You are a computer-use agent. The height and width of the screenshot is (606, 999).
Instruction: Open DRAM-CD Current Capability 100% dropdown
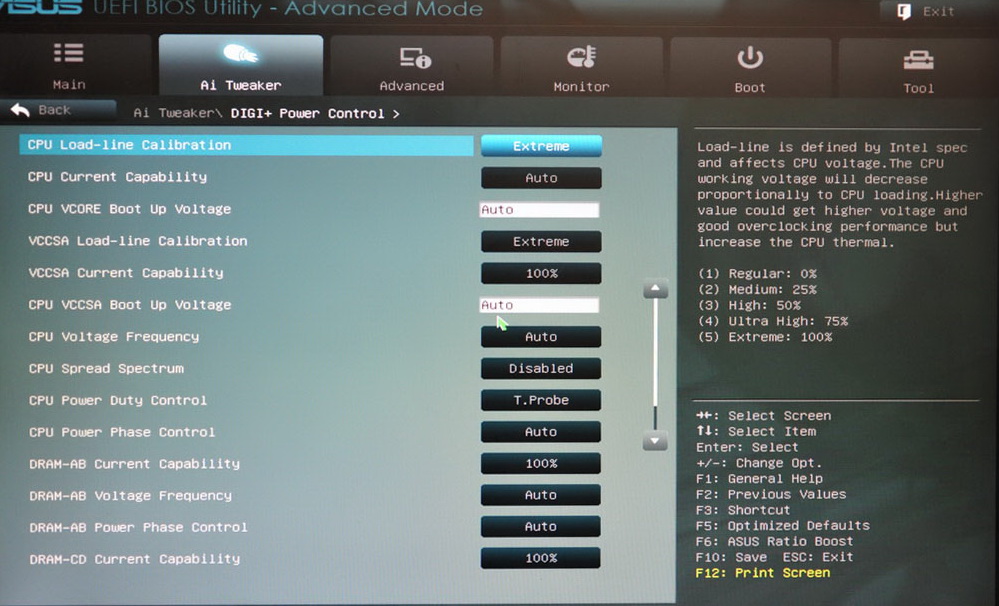[x=541, y=558]
